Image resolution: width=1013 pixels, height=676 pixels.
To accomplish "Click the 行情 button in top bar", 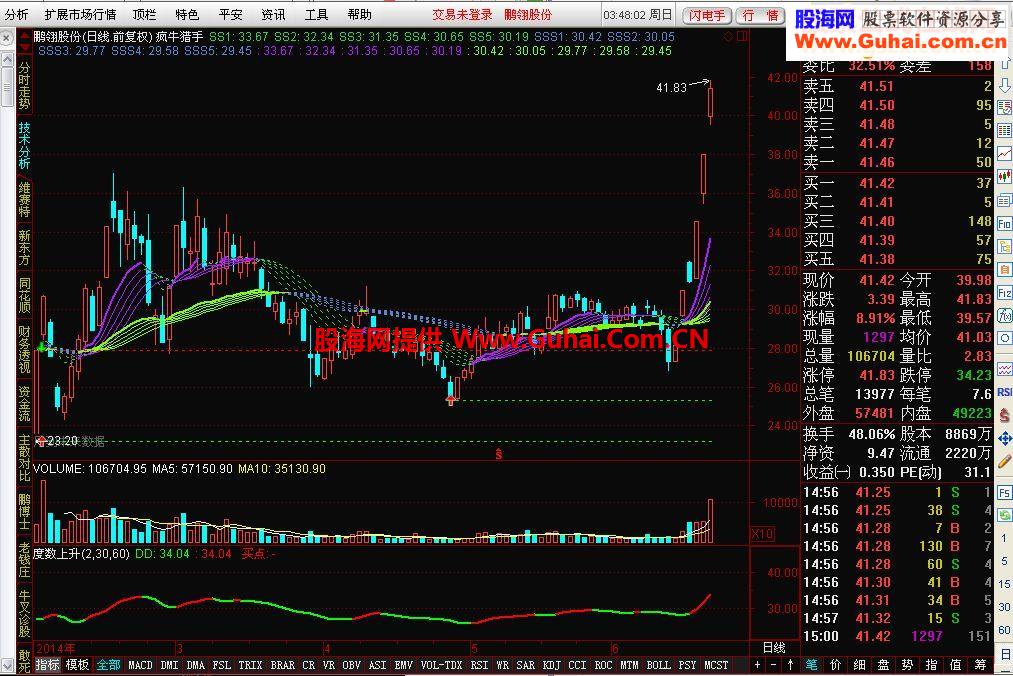I will coord(760,15).
